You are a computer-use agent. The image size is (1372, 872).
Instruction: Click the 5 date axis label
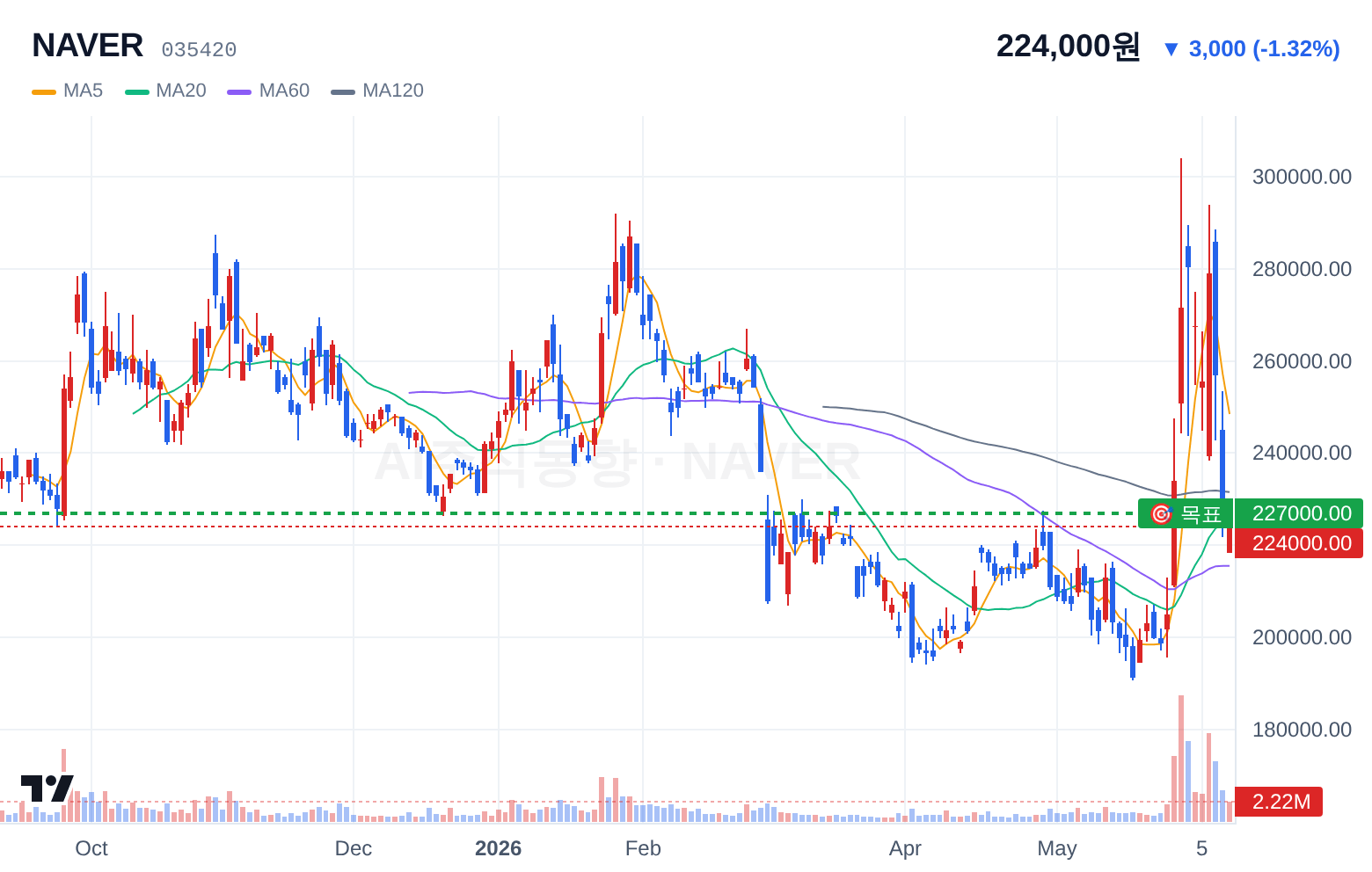tap(1201, 848)
